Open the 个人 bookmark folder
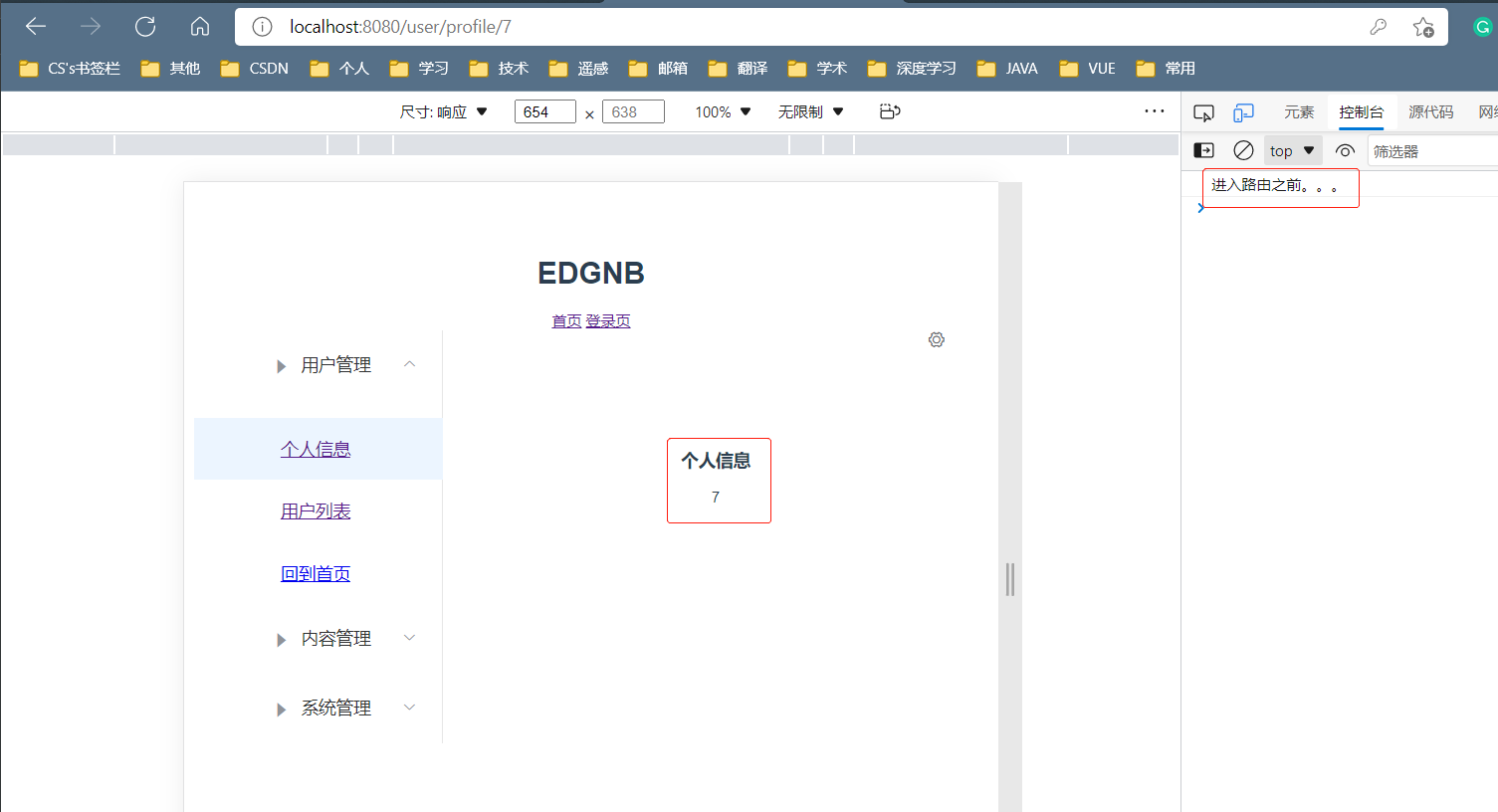 (x=339, y=69)
